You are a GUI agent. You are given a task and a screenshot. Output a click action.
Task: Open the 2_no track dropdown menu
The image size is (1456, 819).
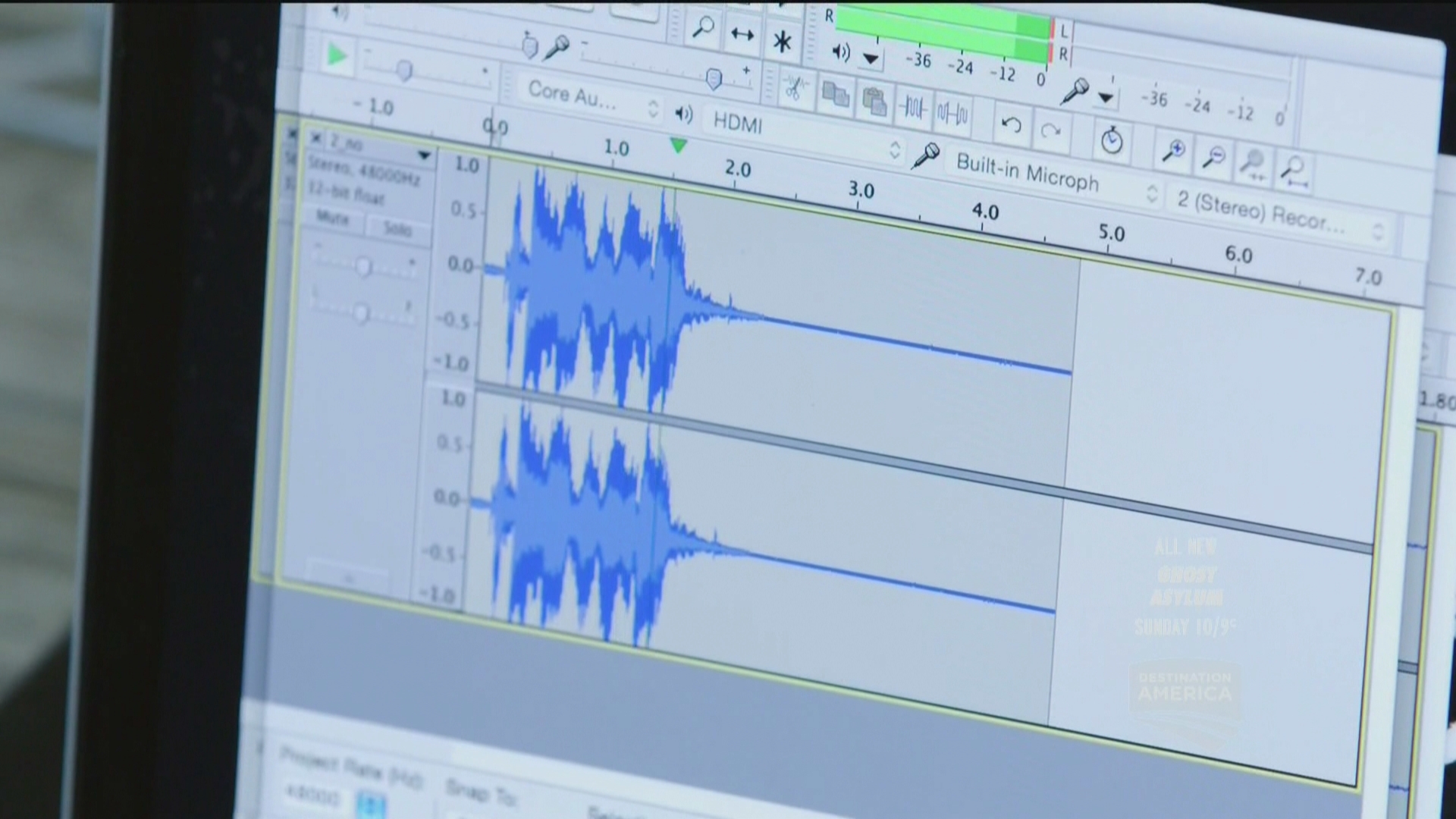click(424, 155)
